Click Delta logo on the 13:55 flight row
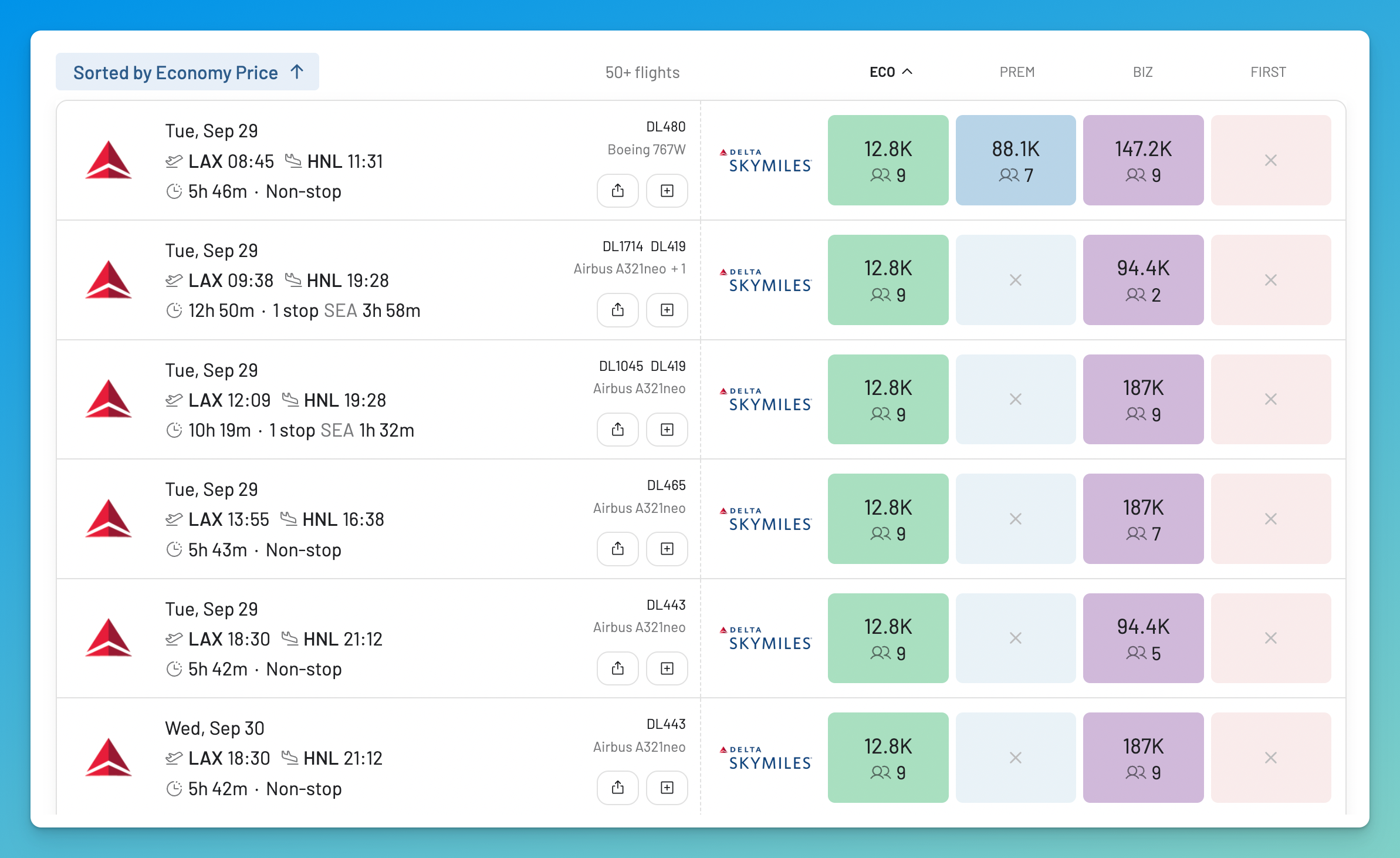 tap(109, 518)
